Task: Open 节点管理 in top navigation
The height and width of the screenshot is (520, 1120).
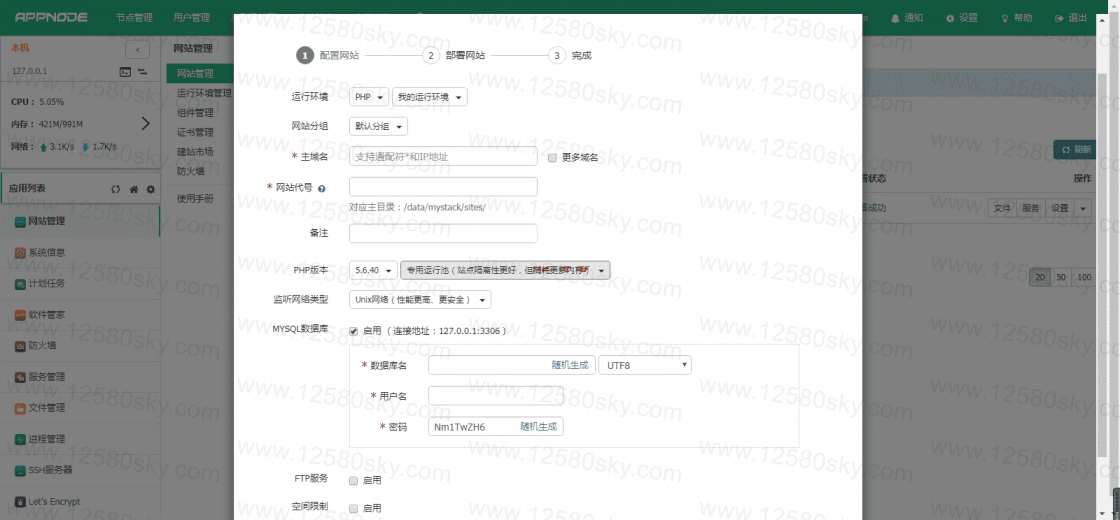Action: pos(134,18)
